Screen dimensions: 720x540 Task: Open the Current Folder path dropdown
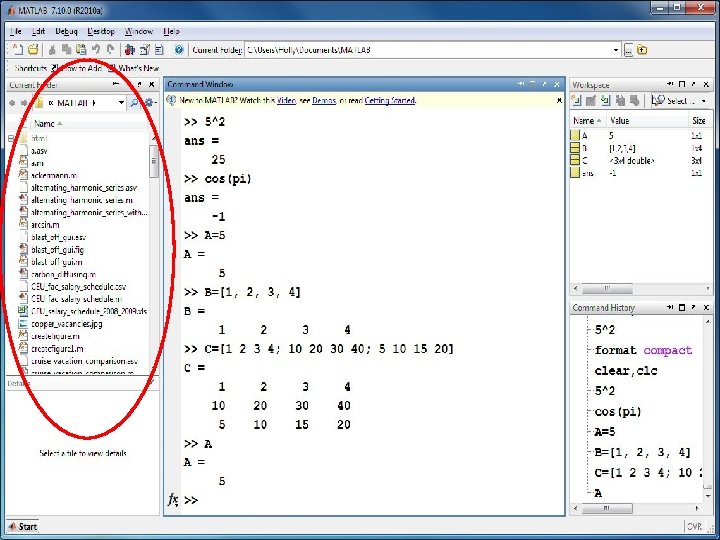tap(616, 50)
